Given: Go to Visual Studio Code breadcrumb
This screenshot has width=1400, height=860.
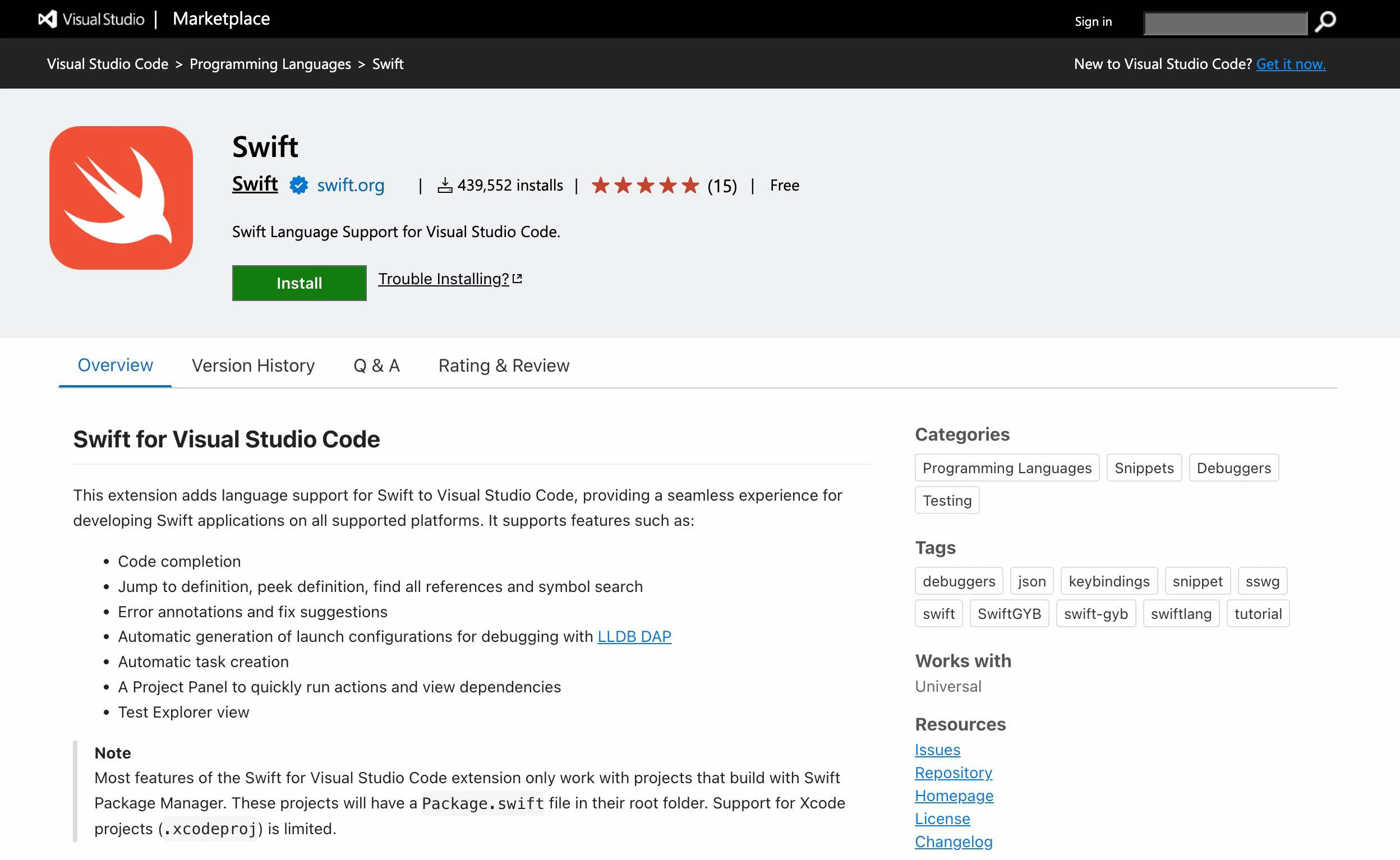Looking at the screenshot, I should (x=108, y=64).
